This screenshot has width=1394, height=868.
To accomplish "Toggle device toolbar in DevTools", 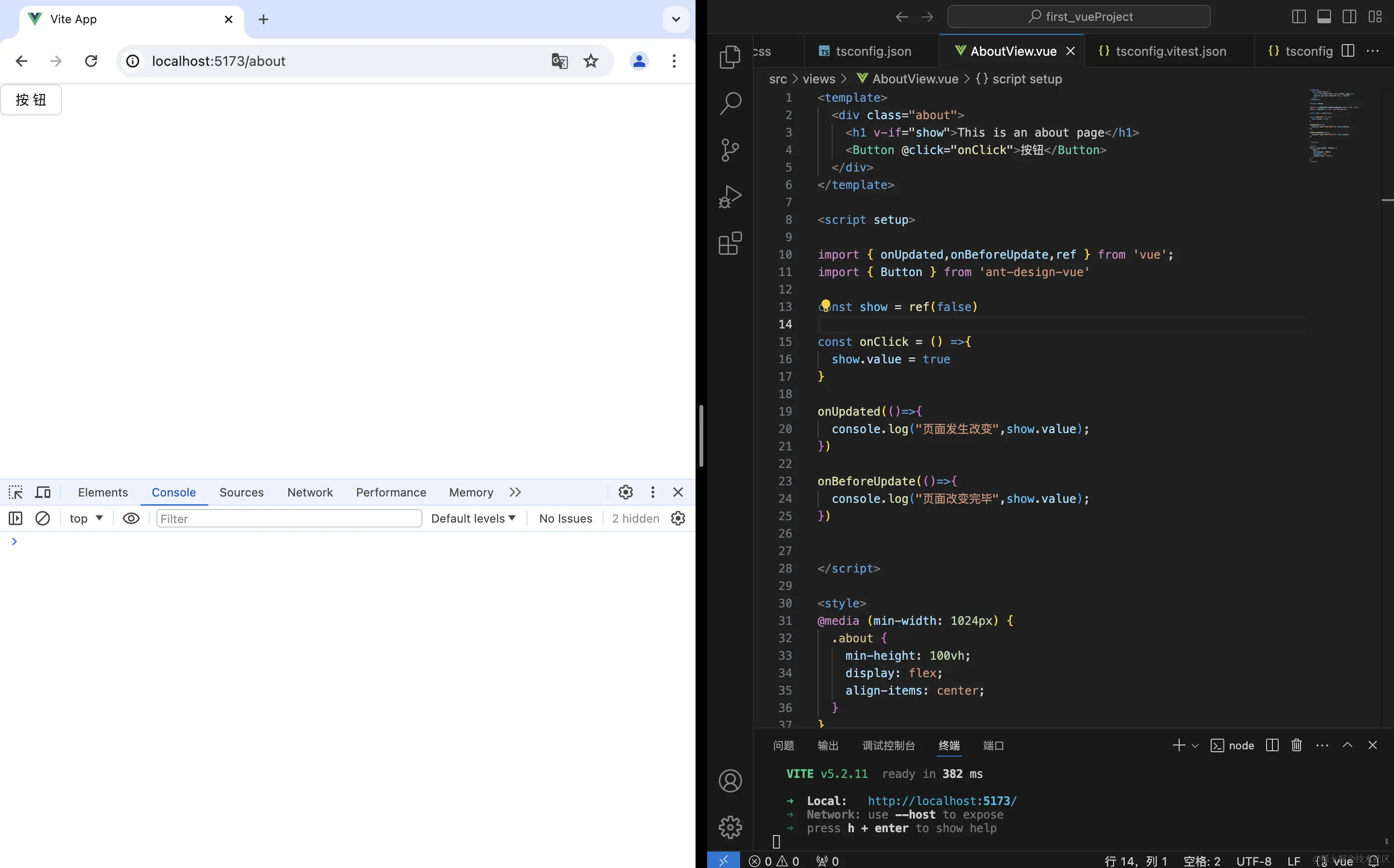I will (x=43, y=492).
